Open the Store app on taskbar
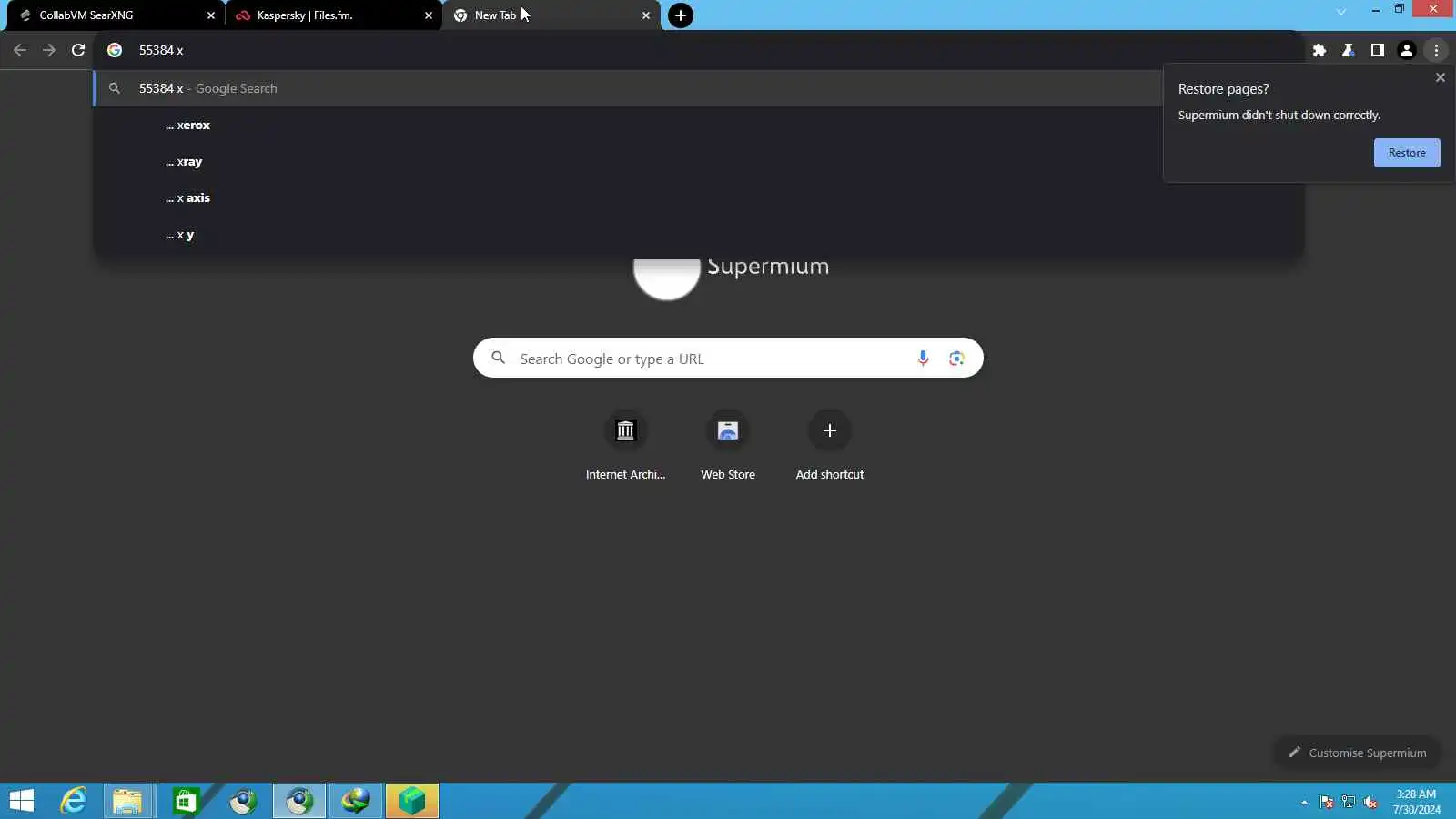The width and height of the screenshot is (1456, 819). click(185, 801)
